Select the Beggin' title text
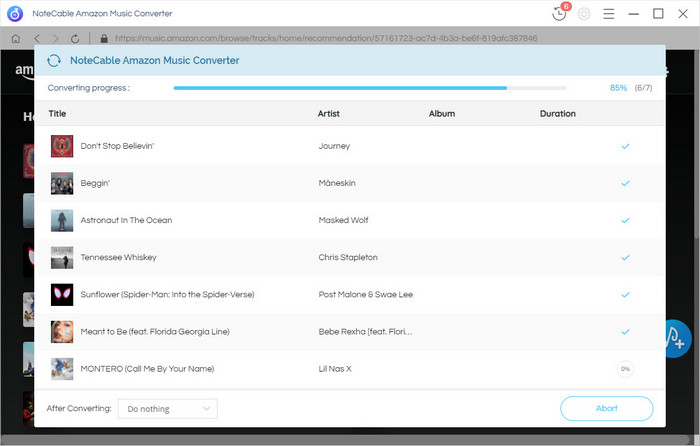This screenshot has width=700, height=446. pyautogui.click(x=95, y=183)
